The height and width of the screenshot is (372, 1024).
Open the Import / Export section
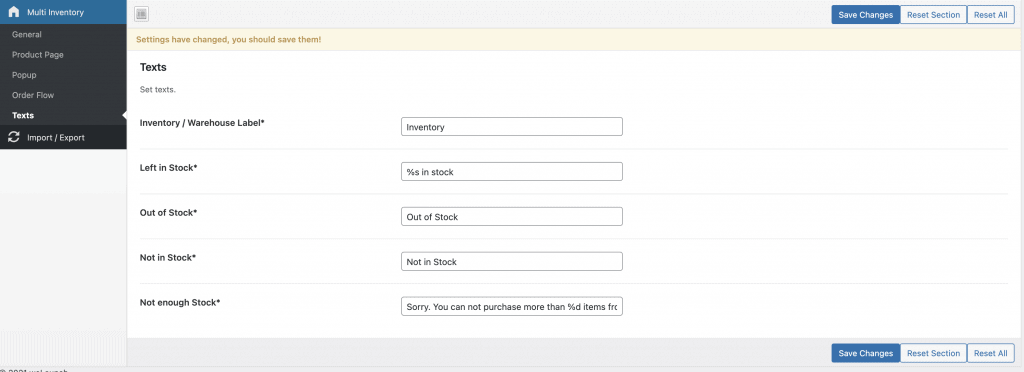[56, 138]
